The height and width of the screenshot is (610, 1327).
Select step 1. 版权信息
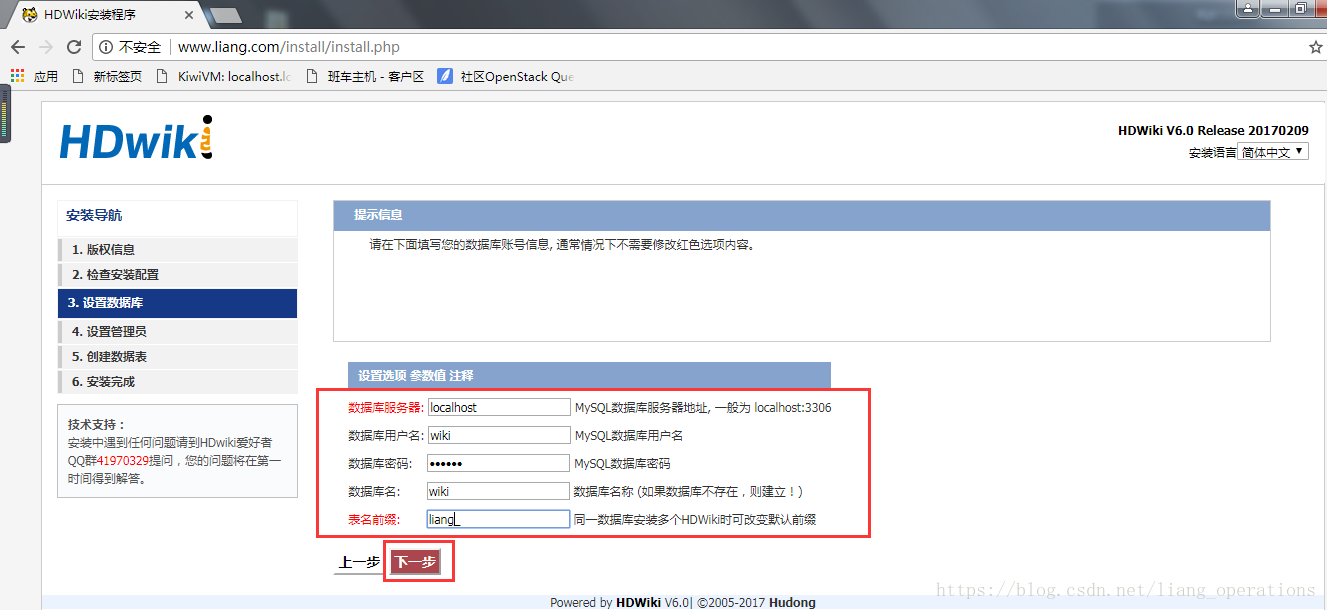click(x=178, y=249)
